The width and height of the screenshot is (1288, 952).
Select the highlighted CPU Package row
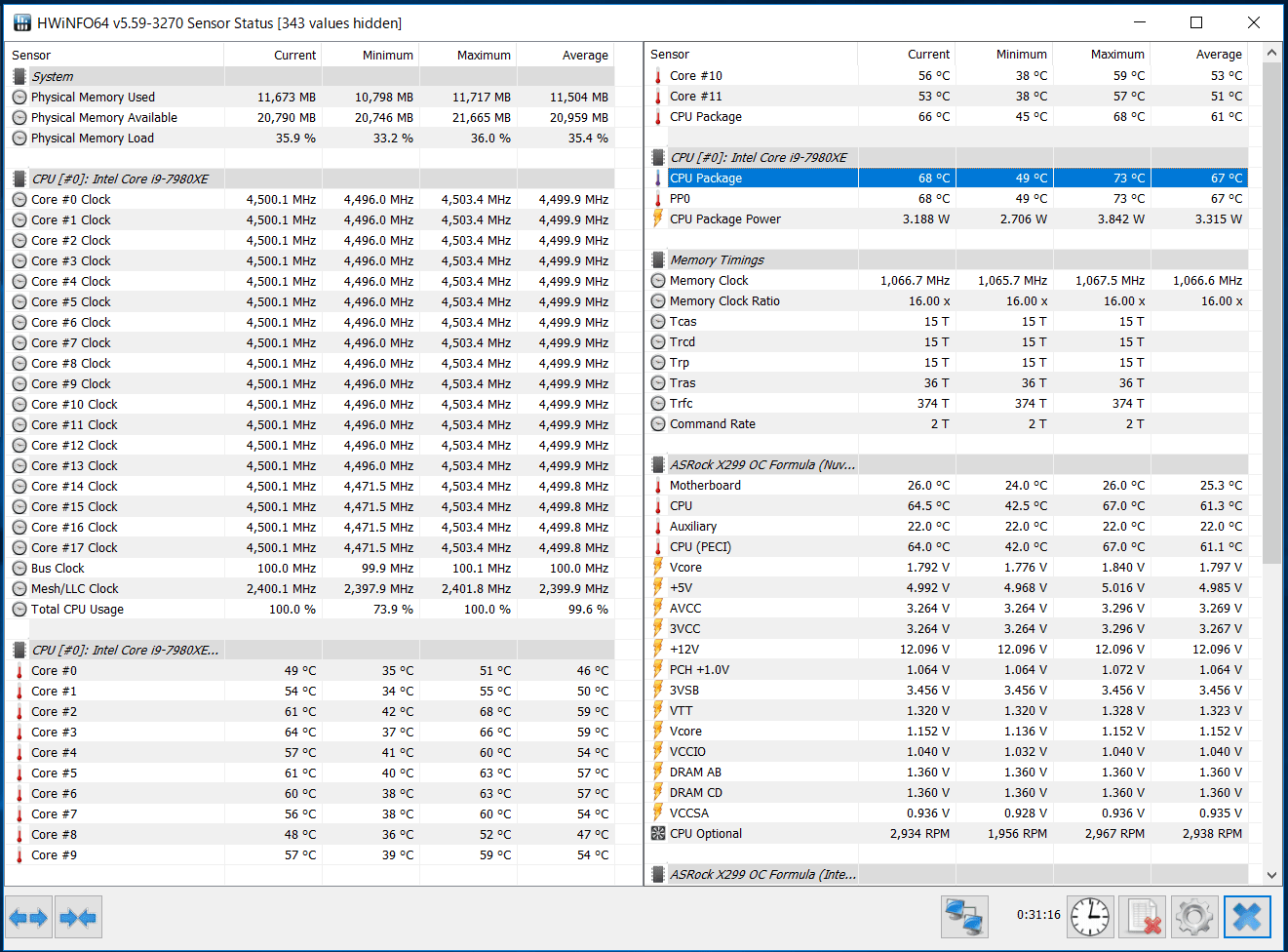[948, 178]
